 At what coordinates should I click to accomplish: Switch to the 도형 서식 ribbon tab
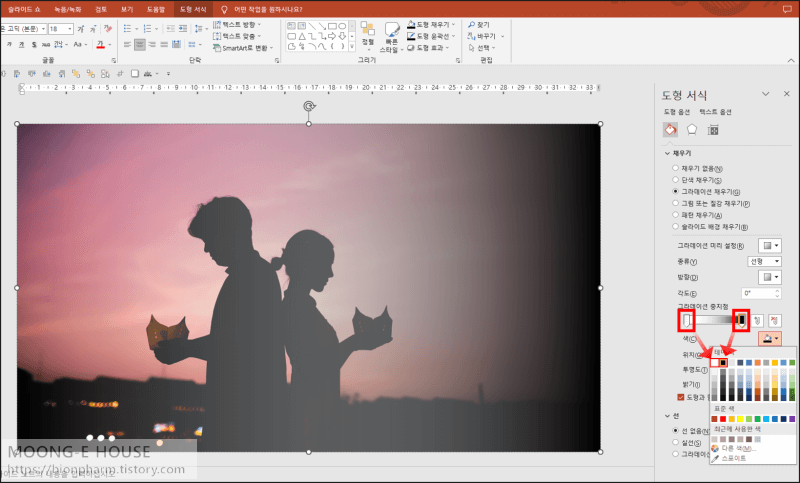(x=193, y=9)
